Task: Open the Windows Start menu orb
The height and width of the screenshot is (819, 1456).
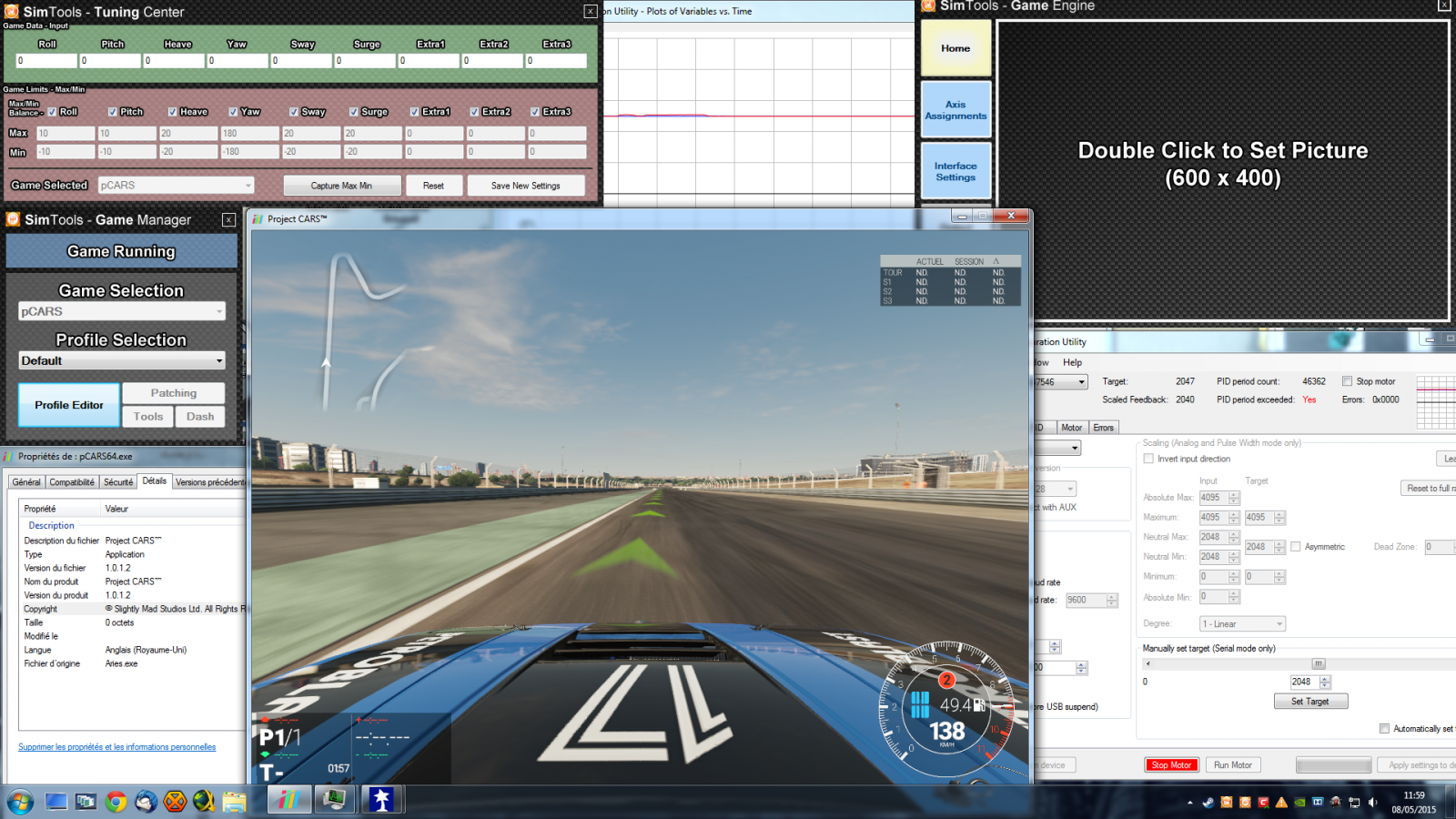Action: click(x=20, y=801)
